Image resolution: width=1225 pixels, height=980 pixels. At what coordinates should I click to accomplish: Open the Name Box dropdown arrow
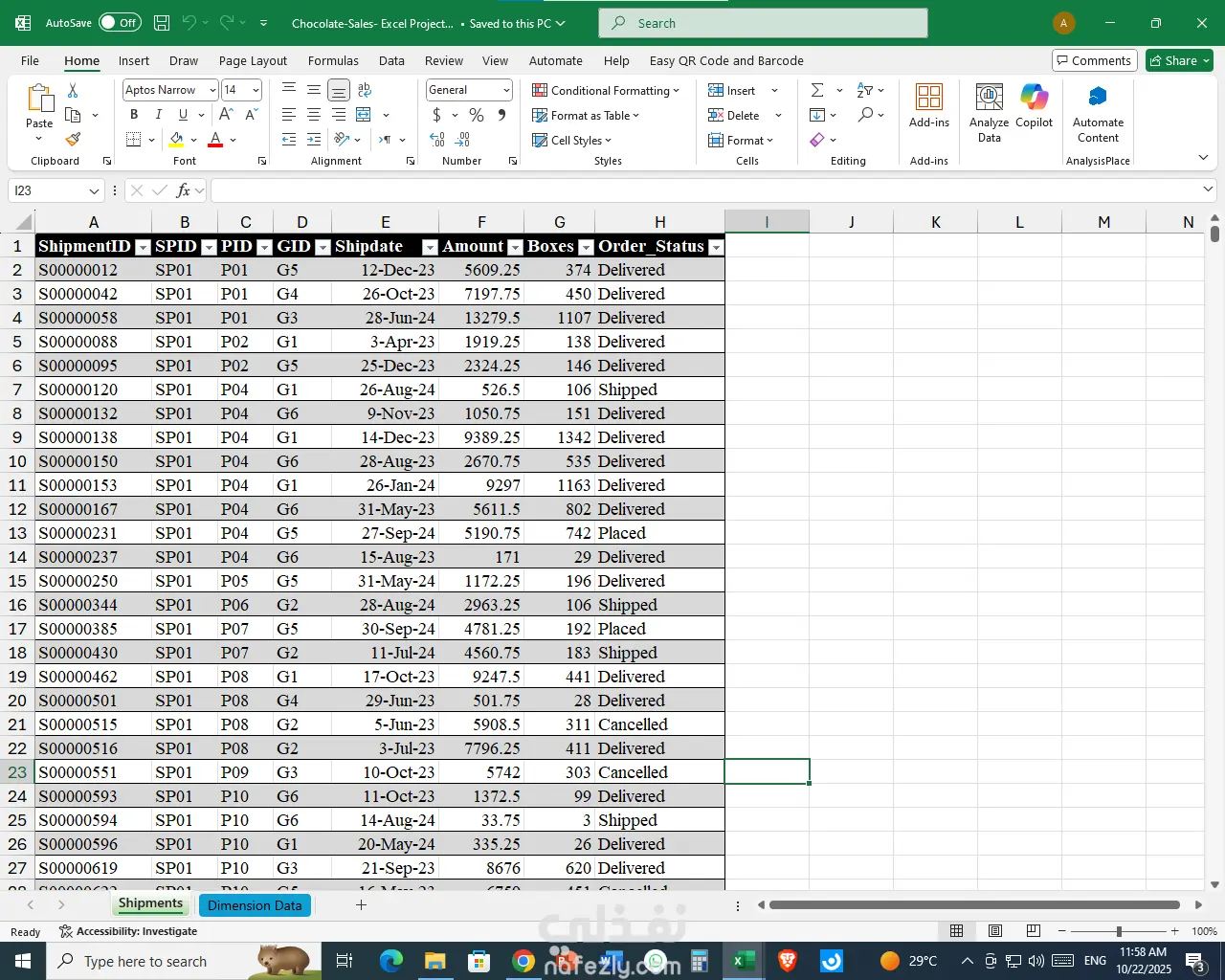click(x=94, y=190)
